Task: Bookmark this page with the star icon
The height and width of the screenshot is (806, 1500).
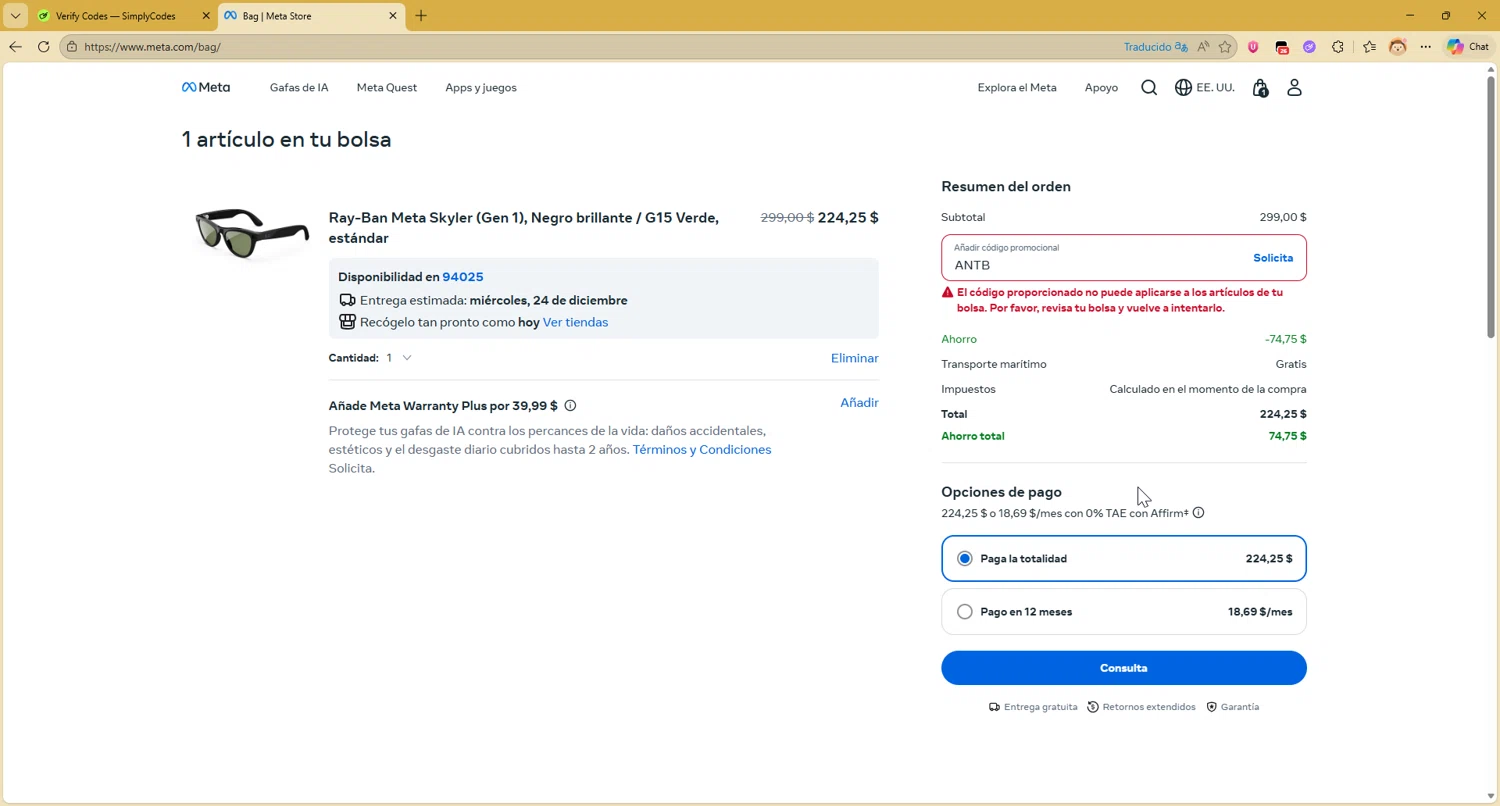Action: click(x=1225, y=46)
